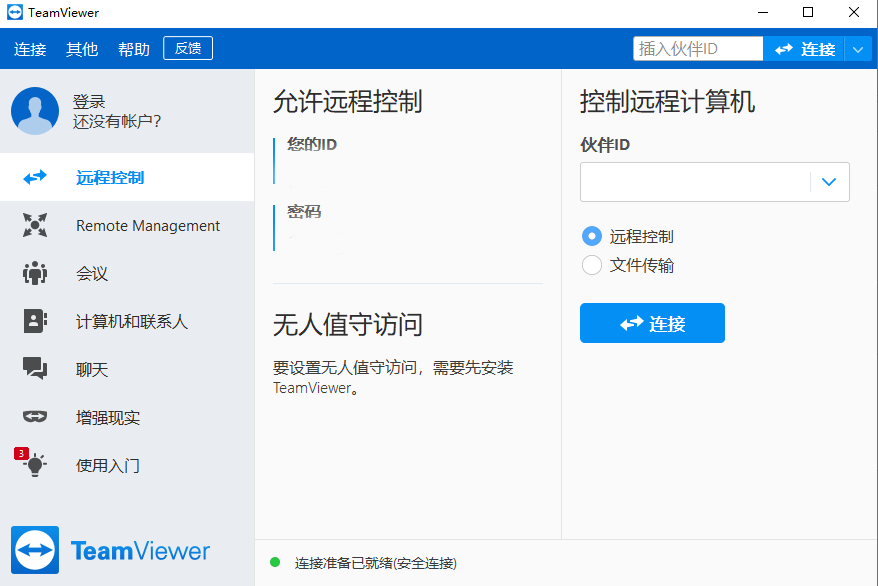Minimize the TeamViewer window
The image size is (878, 586).
click(x=763, y=12)
